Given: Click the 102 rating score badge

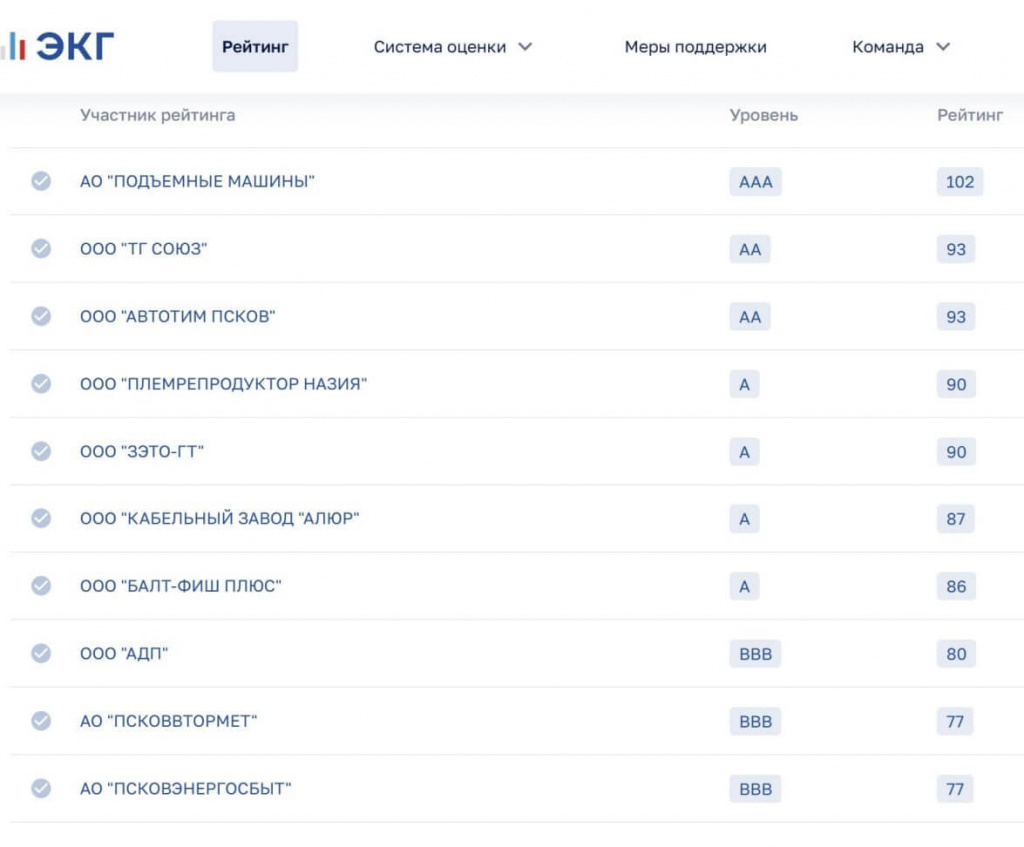Looking at the screenshot, I should 959,182.
